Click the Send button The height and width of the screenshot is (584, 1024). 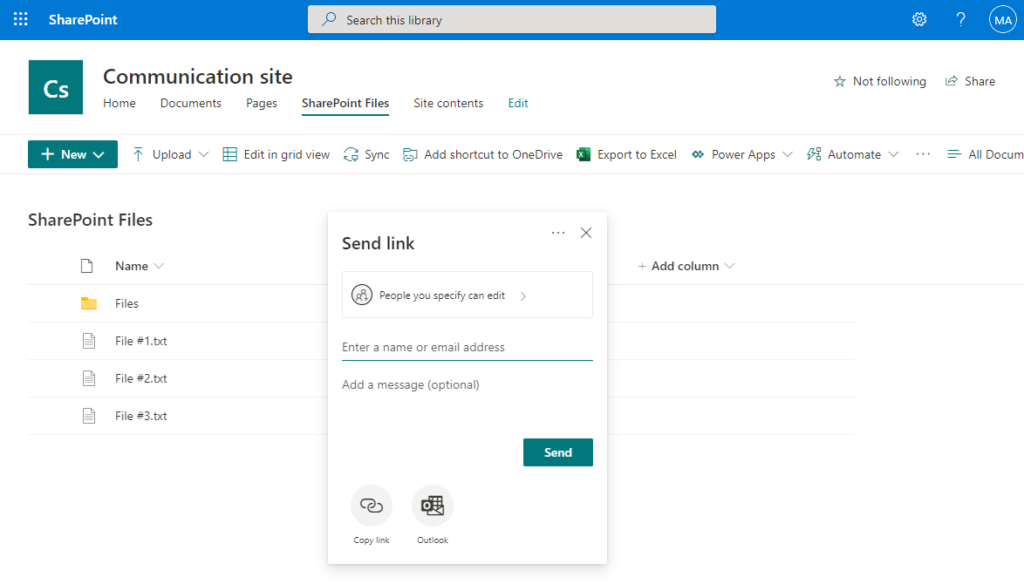(558, 452)
